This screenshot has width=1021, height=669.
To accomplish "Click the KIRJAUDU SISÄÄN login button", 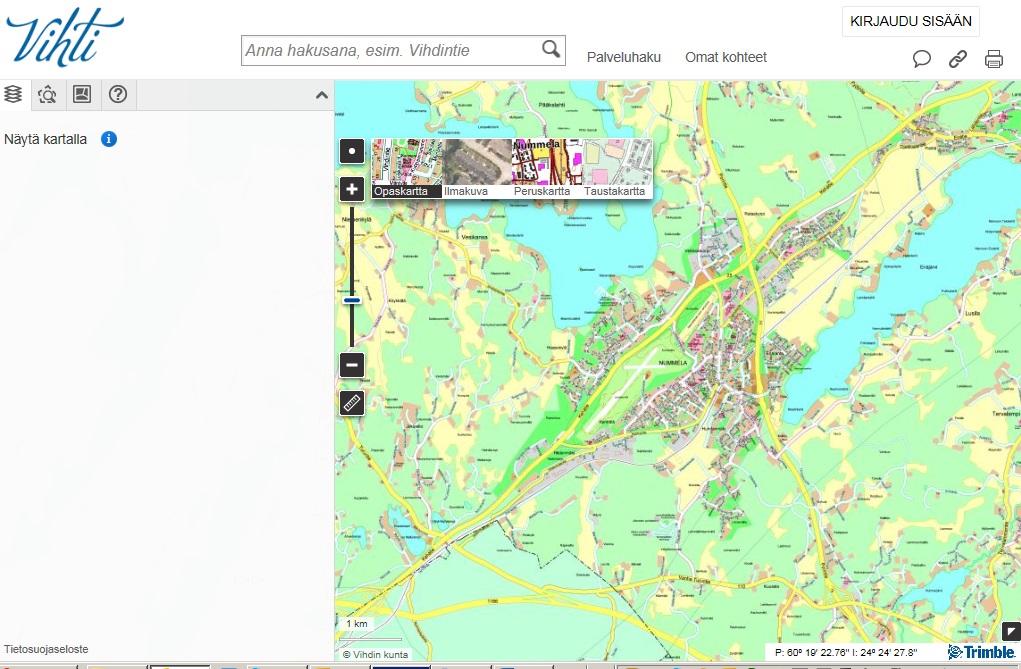I will [910, 21].
